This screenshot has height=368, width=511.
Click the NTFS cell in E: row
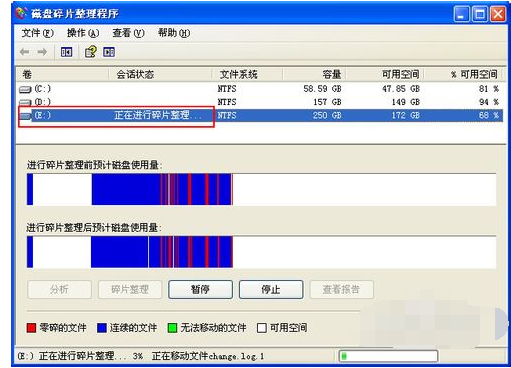click(x=227, y=115)
